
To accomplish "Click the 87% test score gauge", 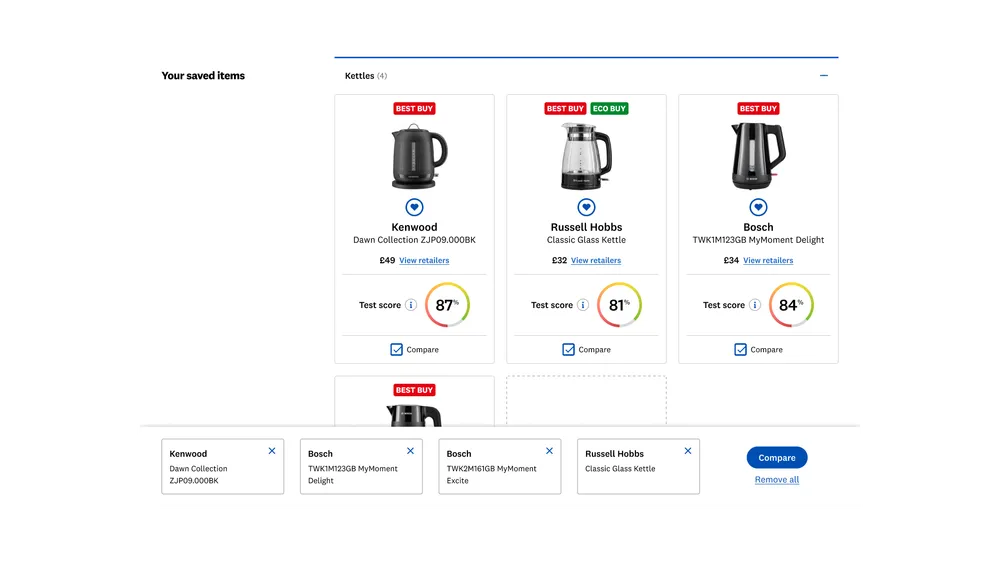I will point(447,305).
